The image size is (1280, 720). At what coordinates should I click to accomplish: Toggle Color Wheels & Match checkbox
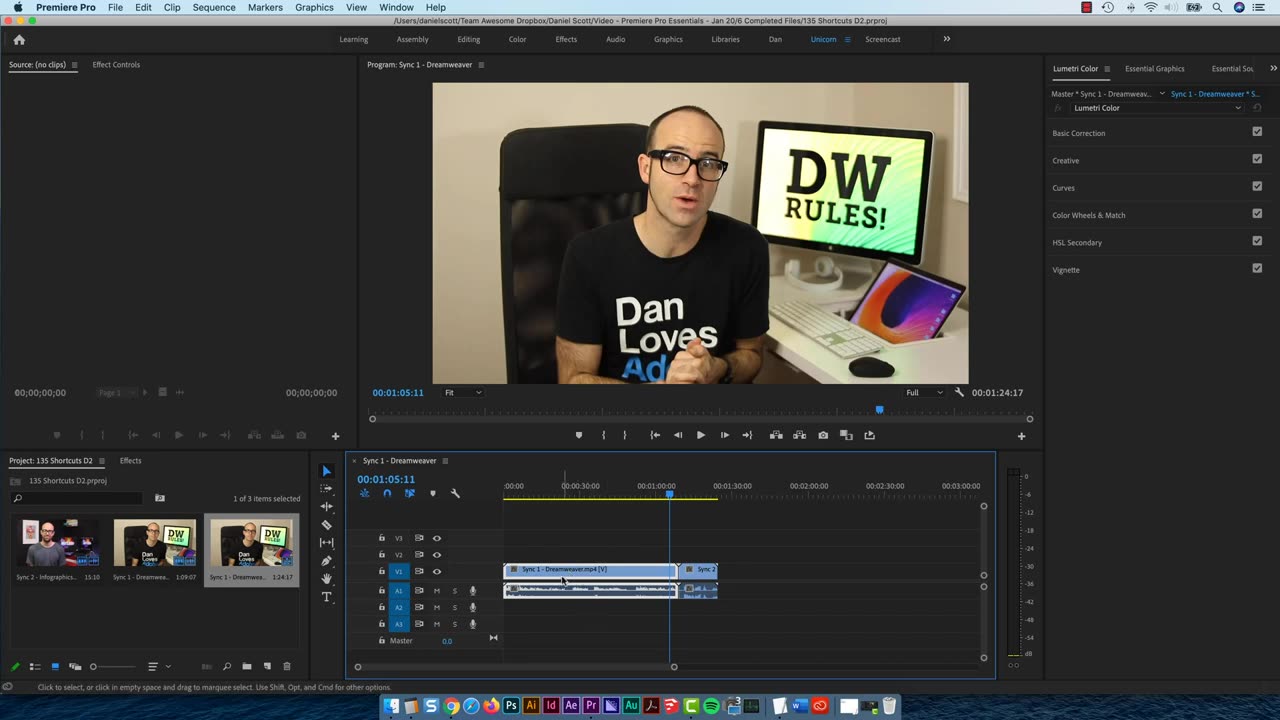pos(1257,213)
